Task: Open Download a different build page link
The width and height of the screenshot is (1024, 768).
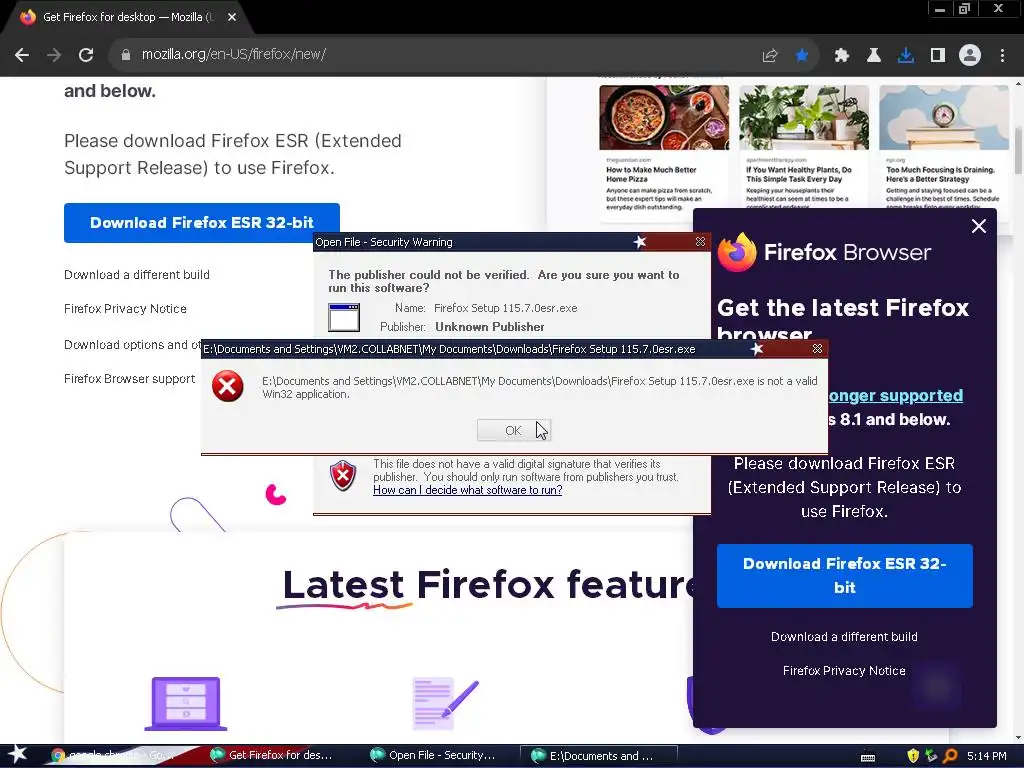Action: (136, 275)
